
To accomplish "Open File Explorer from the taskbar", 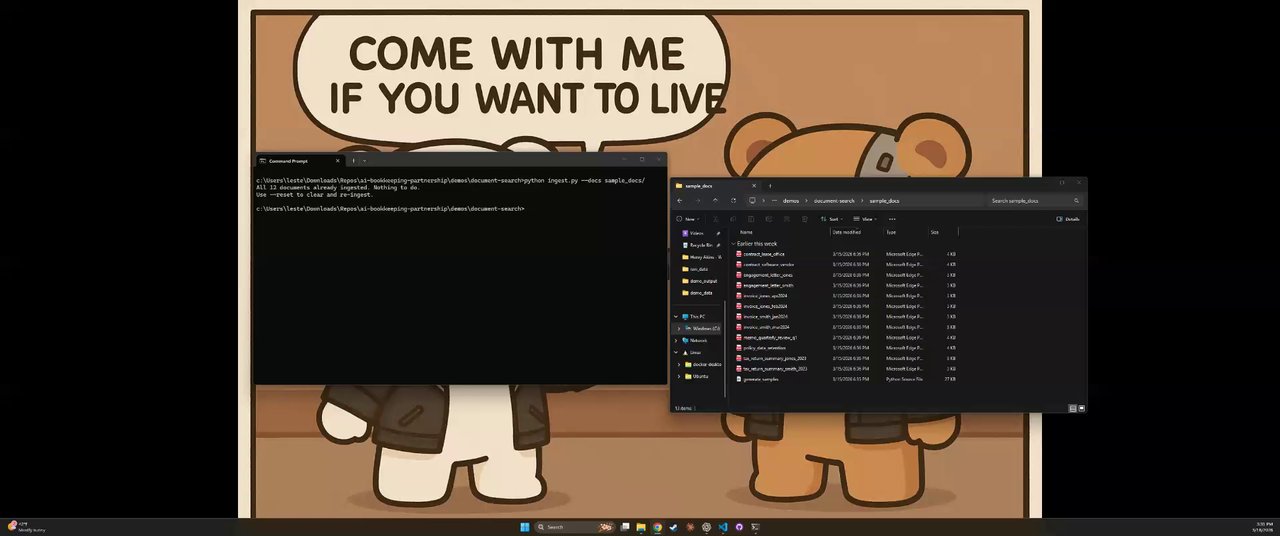I will tap(641, 527).
